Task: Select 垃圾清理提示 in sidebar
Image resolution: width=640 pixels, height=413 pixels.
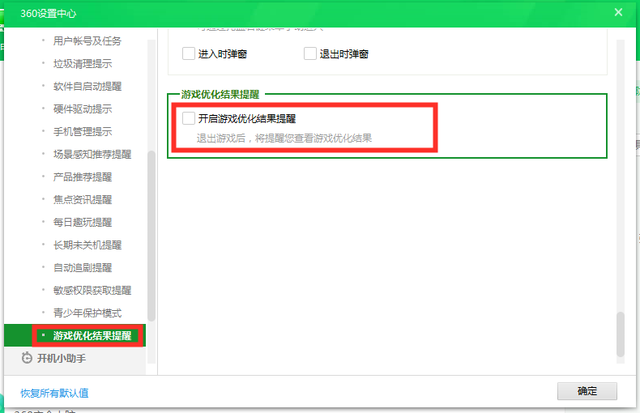Action: 82,64
